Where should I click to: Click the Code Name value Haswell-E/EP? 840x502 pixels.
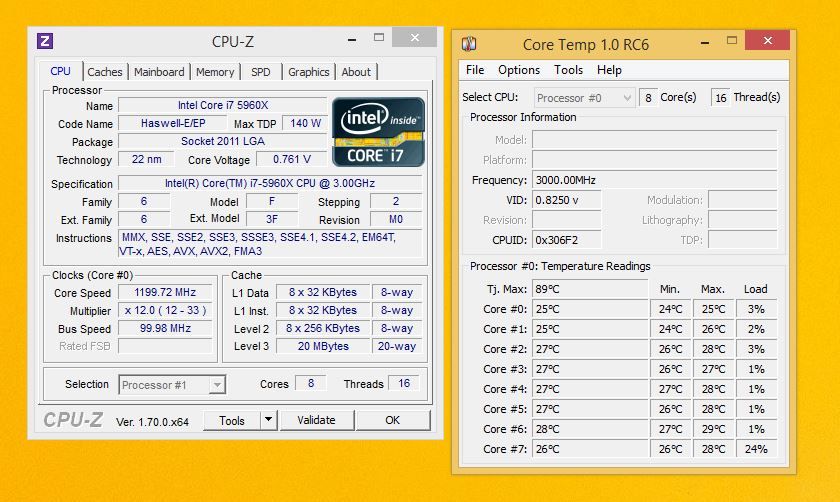[172, 123]
